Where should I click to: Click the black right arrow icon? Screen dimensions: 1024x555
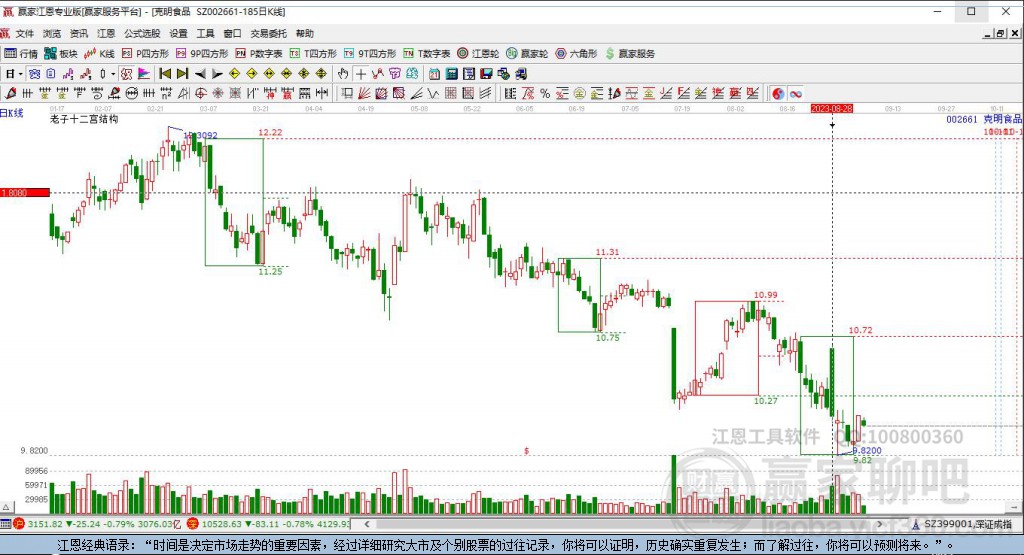coord(217,74)
